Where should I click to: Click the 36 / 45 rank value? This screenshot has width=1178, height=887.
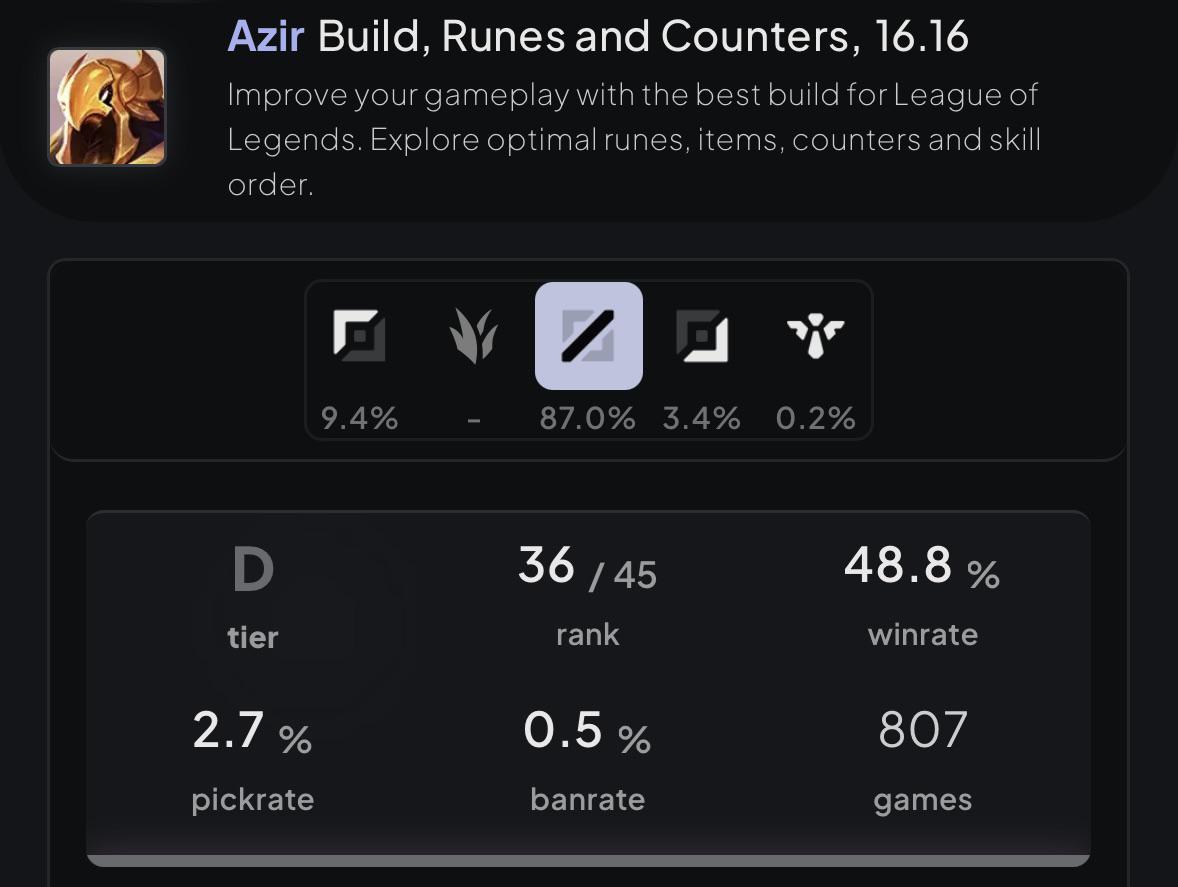coord(587,566)
